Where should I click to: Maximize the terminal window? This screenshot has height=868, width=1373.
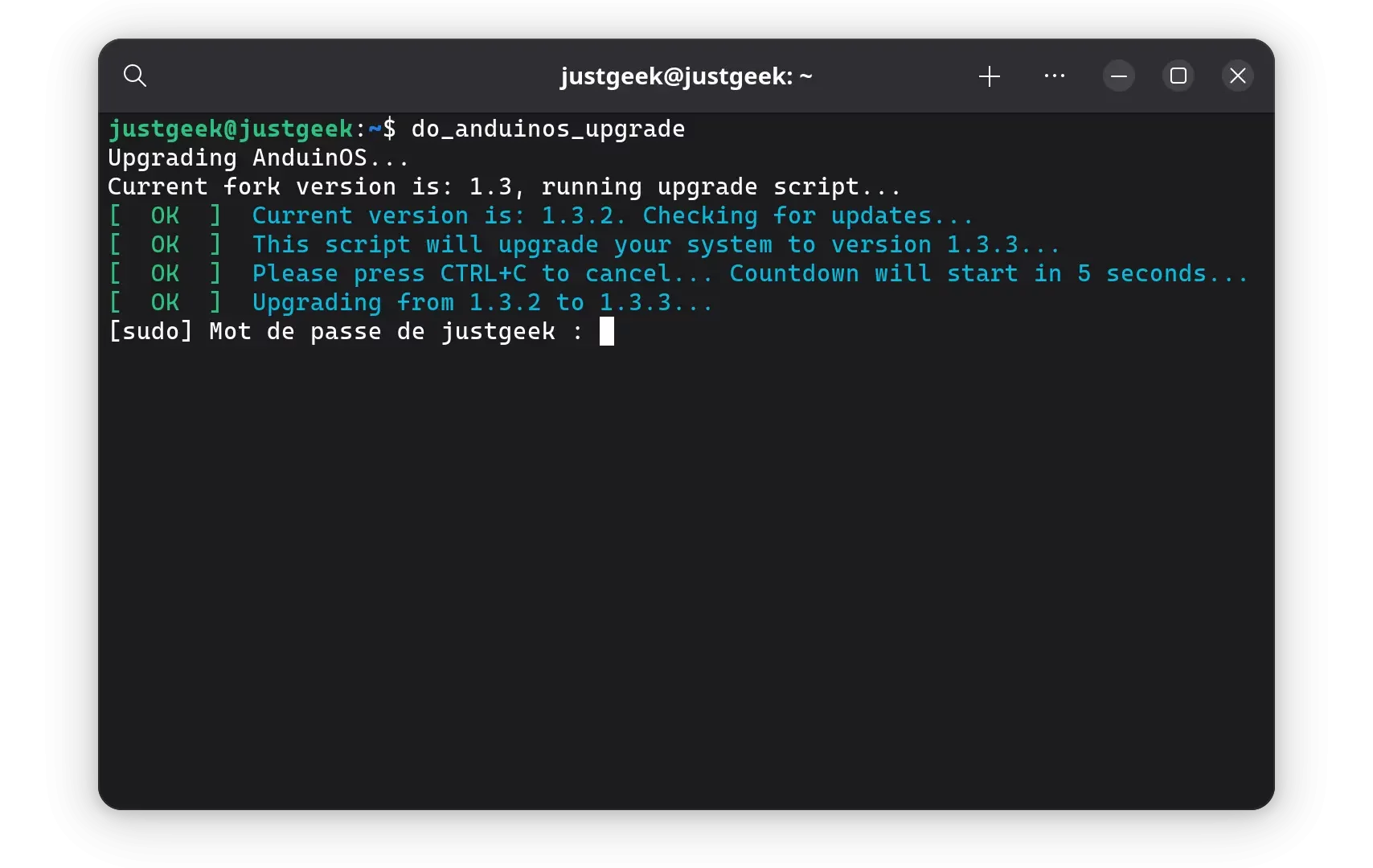coord(1178,76)
